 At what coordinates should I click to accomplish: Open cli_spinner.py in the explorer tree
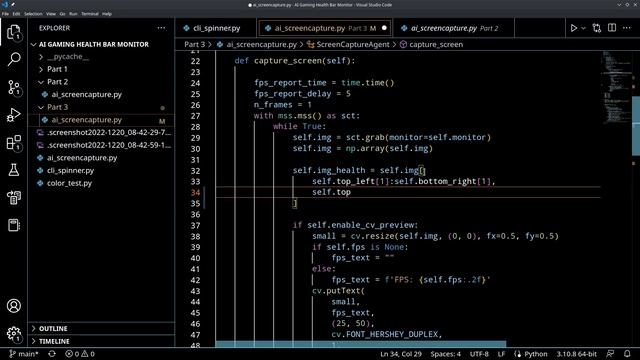(x=70, y=171)
